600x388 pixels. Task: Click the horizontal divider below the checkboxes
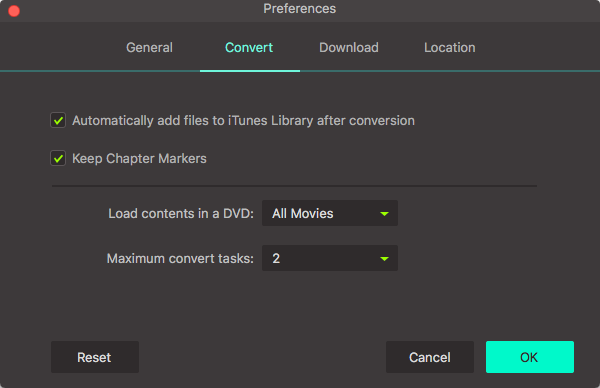point(294,186)
